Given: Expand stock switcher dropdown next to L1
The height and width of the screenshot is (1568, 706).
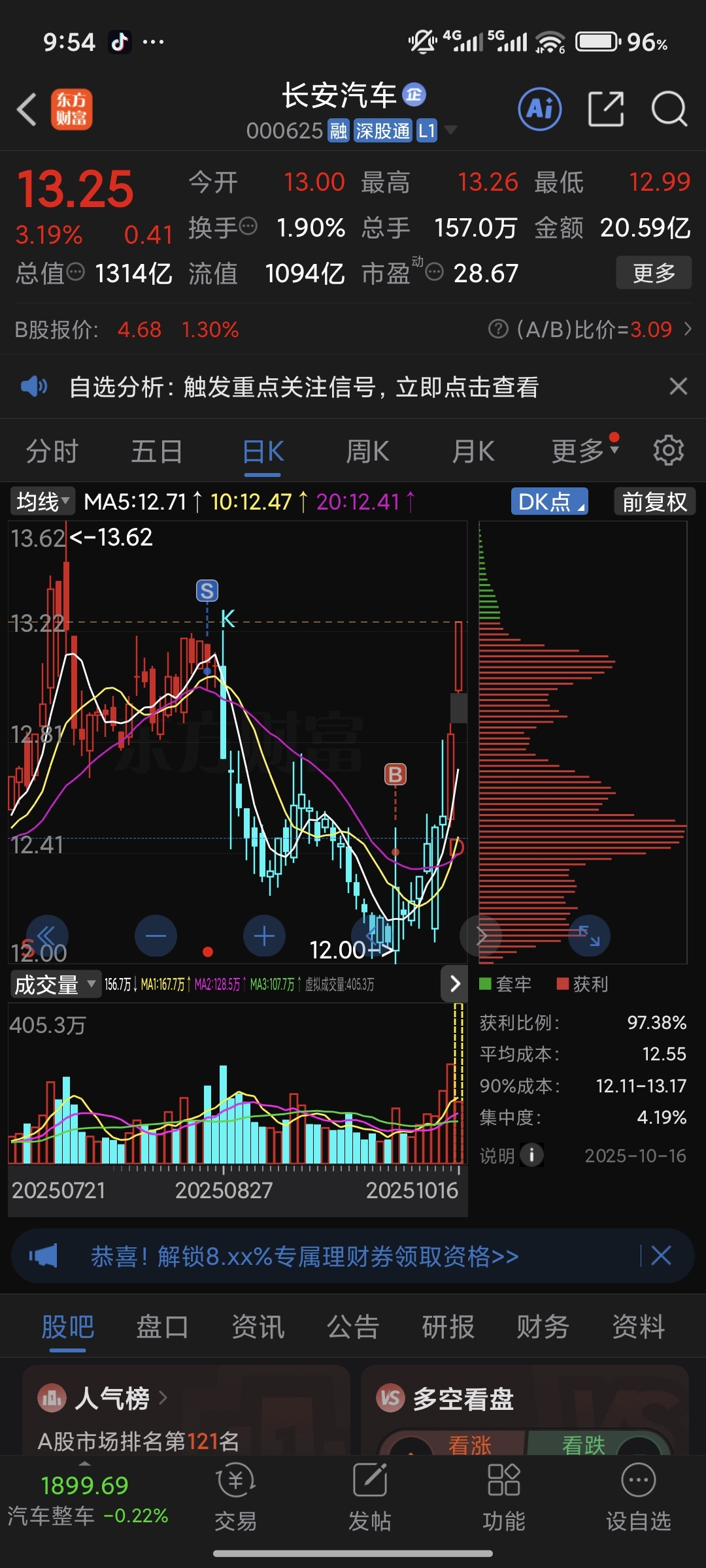Looking at the screenshot, I should point(450,129).
